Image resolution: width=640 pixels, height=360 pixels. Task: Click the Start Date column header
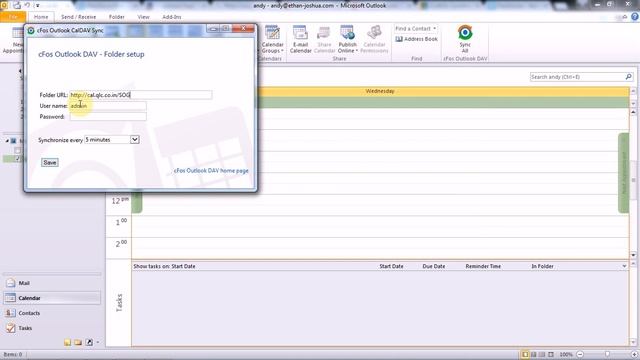click(391, 266)
